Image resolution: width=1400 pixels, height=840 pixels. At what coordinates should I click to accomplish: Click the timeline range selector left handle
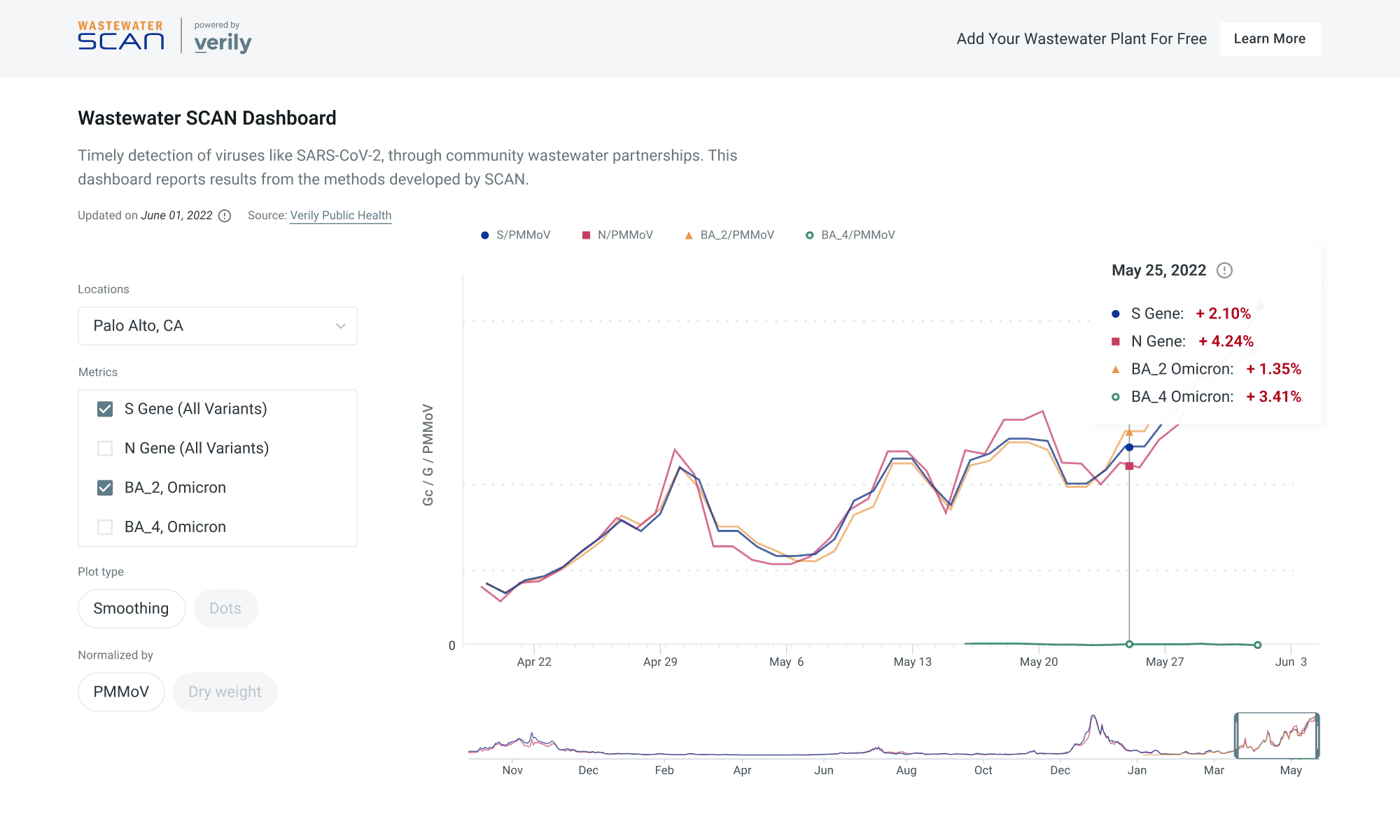click(1237, 736)
